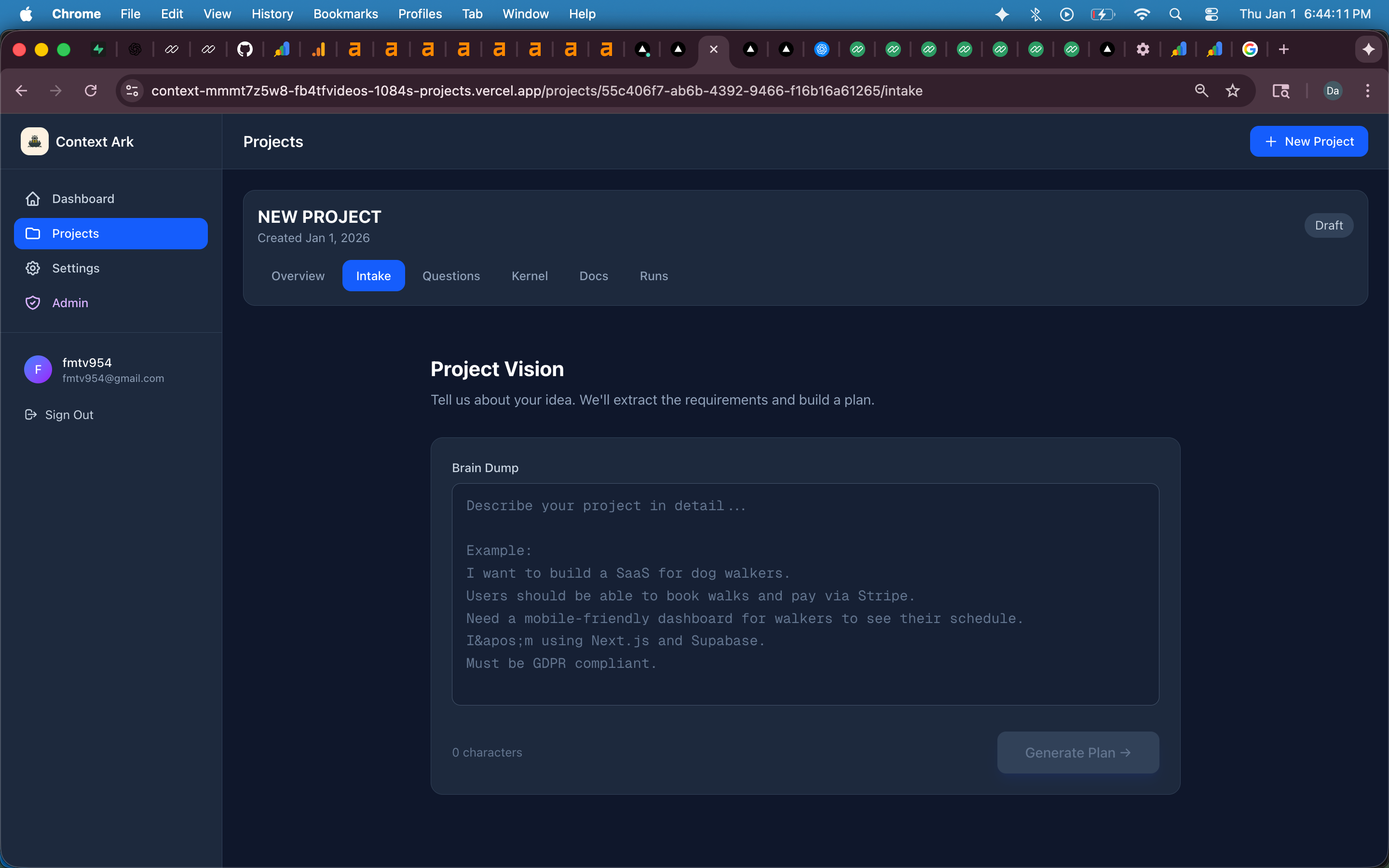Switch to the Questions tab

(x=451, y=275)
